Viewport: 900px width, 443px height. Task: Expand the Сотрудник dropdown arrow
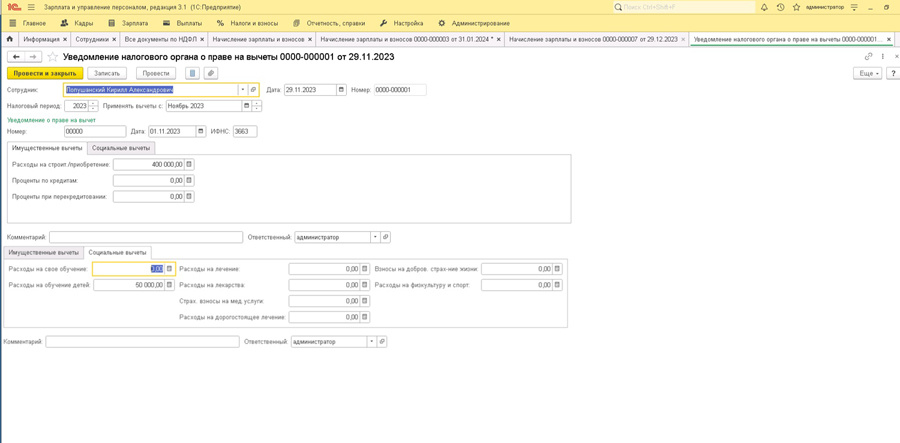click(243, 90)
